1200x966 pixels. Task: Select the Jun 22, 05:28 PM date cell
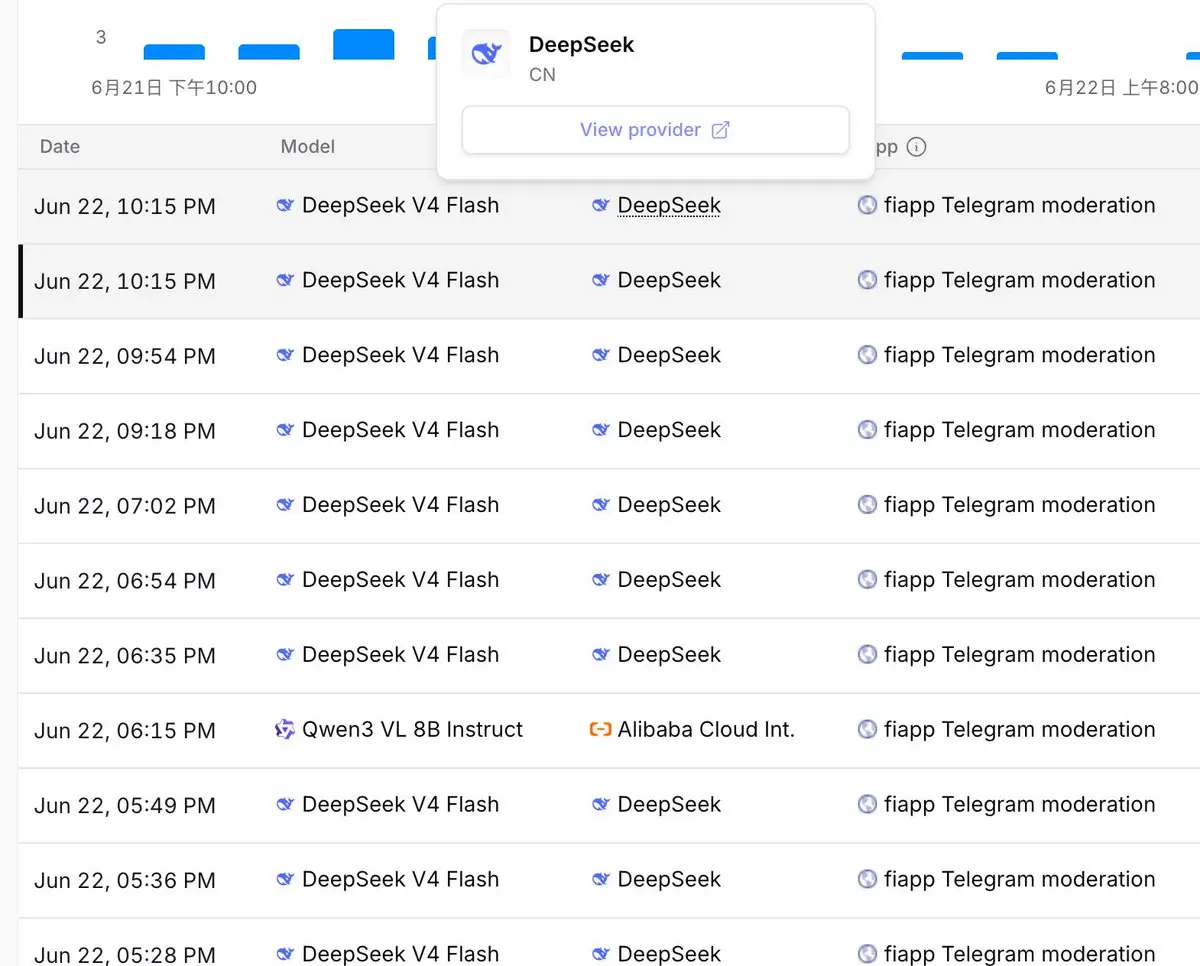[x=125, y=955]
